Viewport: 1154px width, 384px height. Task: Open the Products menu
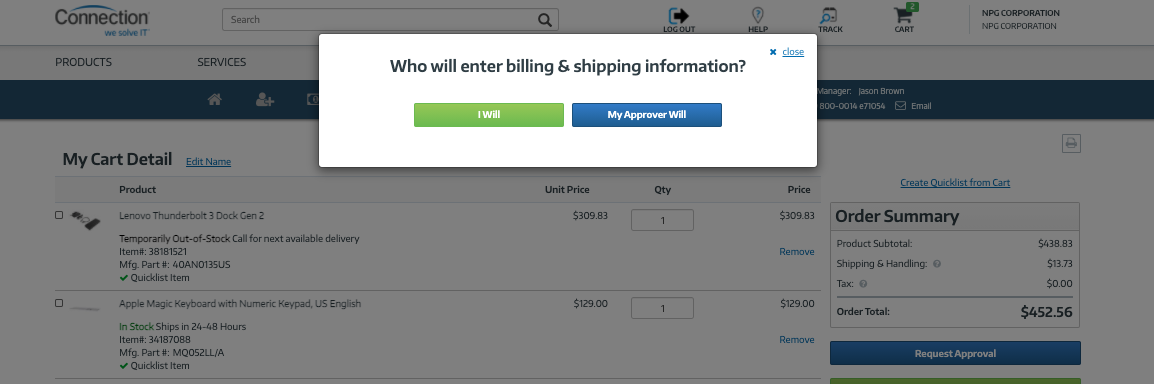[83, 63]
